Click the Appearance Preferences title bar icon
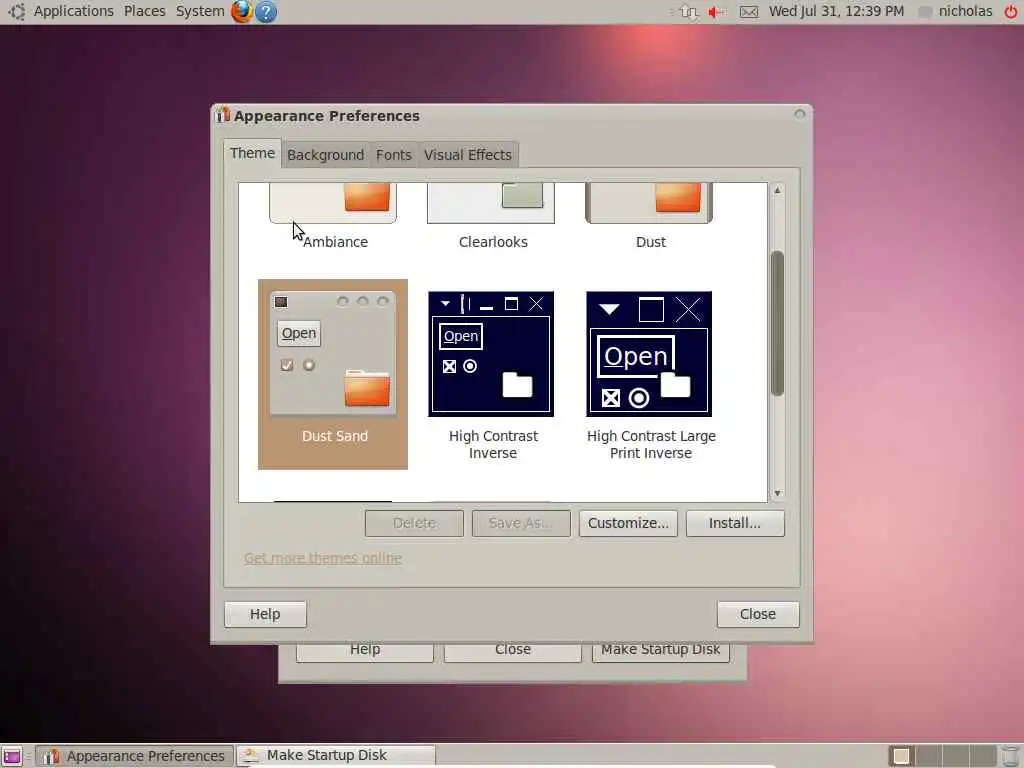Image resolution: width=1024 pixels, height=768 pixels. click(223, 115)
